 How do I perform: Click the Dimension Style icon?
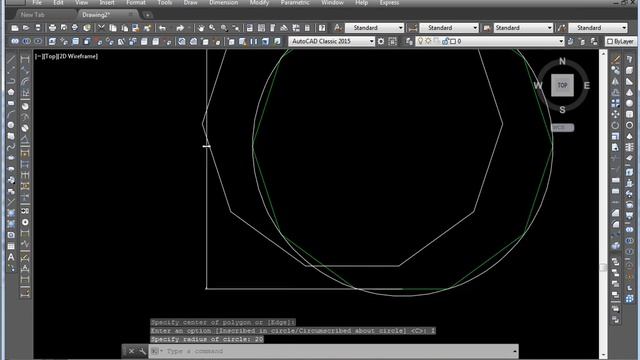[x=412, y=28]
